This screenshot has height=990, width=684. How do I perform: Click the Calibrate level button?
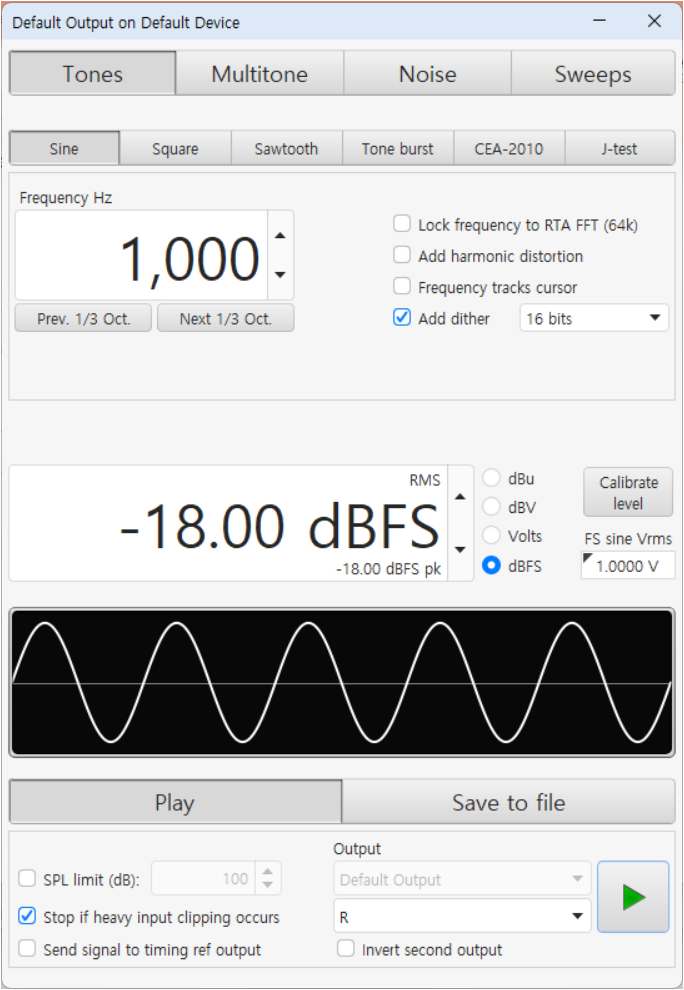[628, 493]
